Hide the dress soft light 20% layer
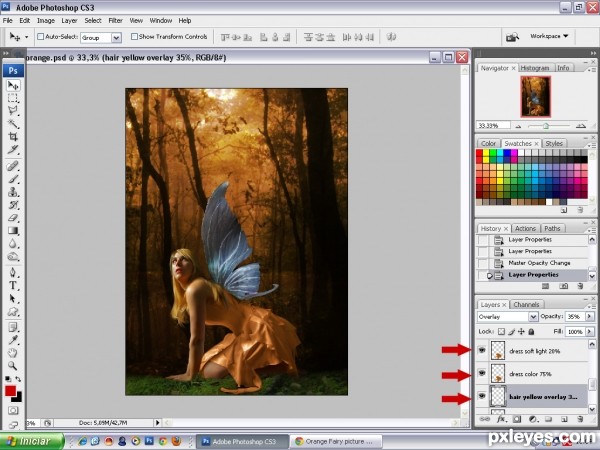600x450 pixels. (x=482, y=350)
